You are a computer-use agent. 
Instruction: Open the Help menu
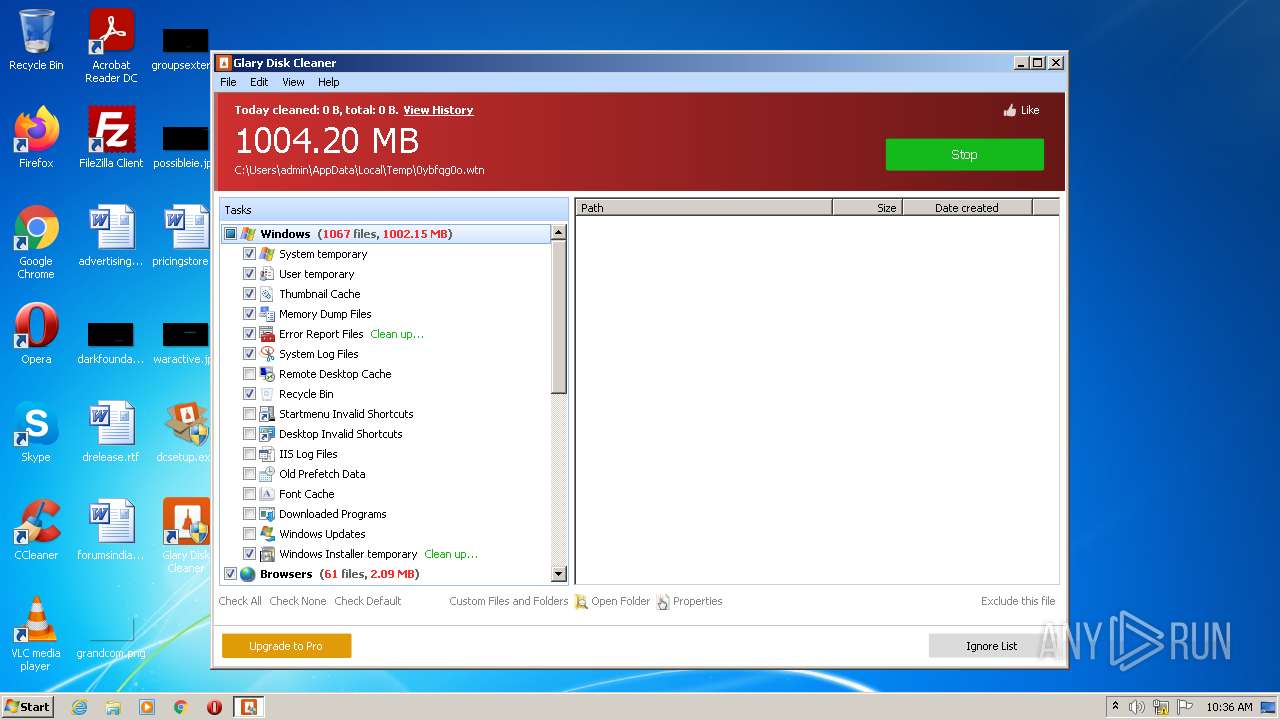point(329,82)
